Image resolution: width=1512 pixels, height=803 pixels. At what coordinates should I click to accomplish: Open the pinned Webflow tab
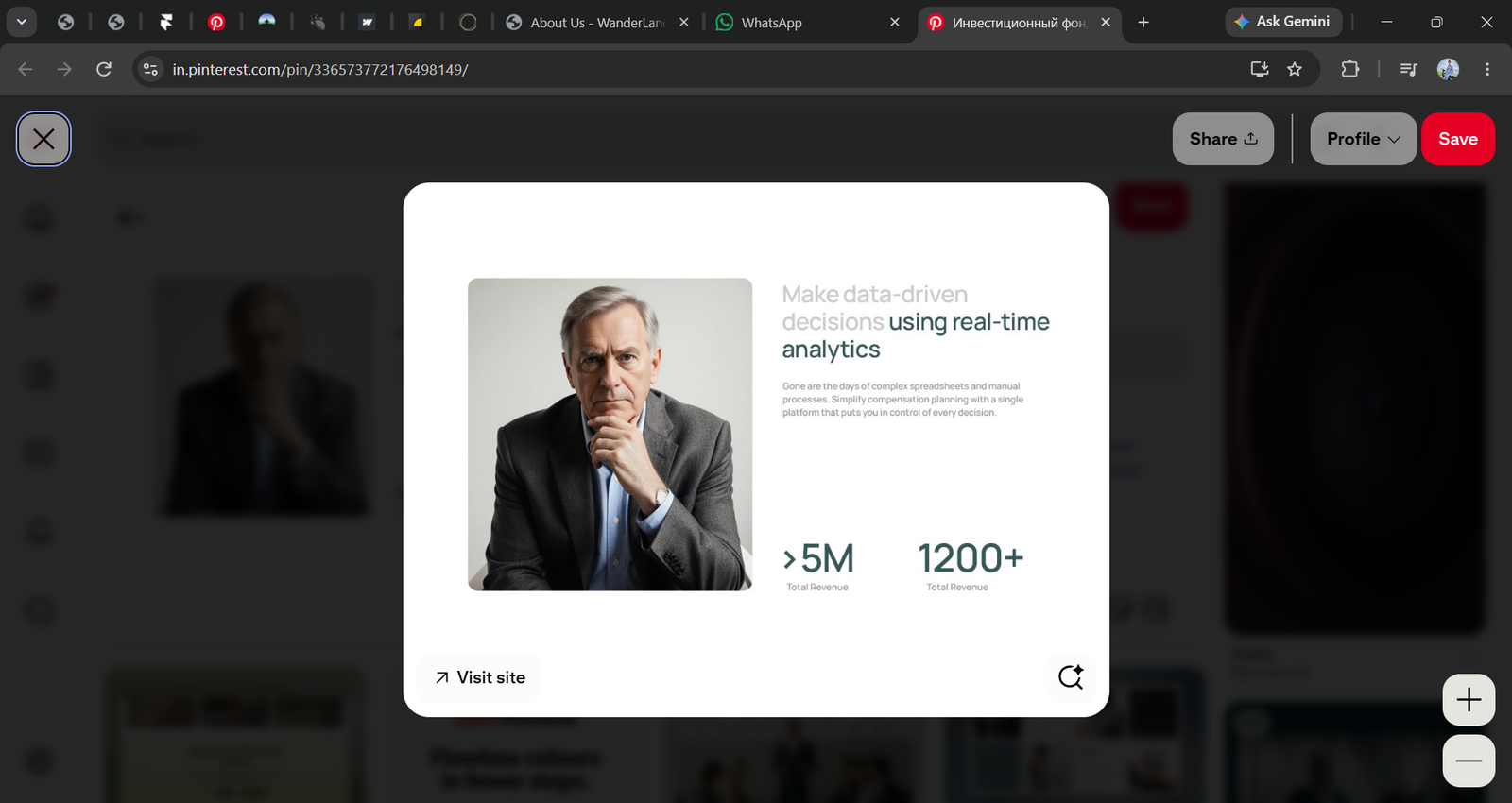point(367,22)
